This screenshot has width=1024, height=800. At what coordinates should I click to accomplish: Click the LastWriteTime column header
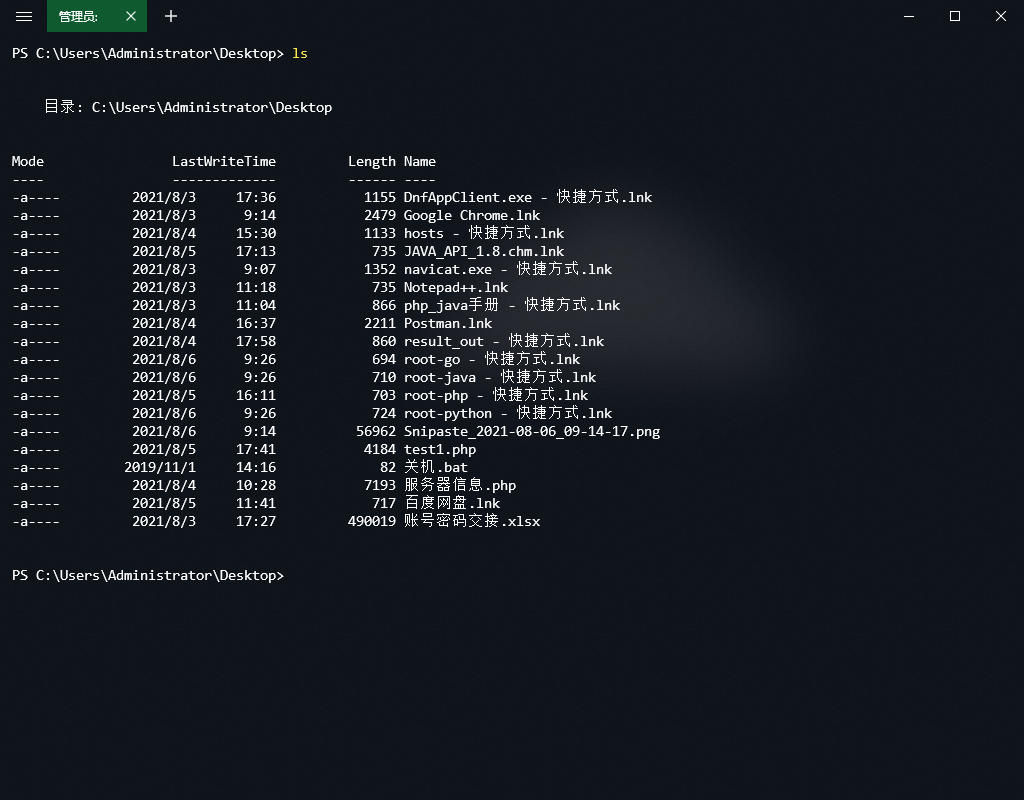[224, 161]
